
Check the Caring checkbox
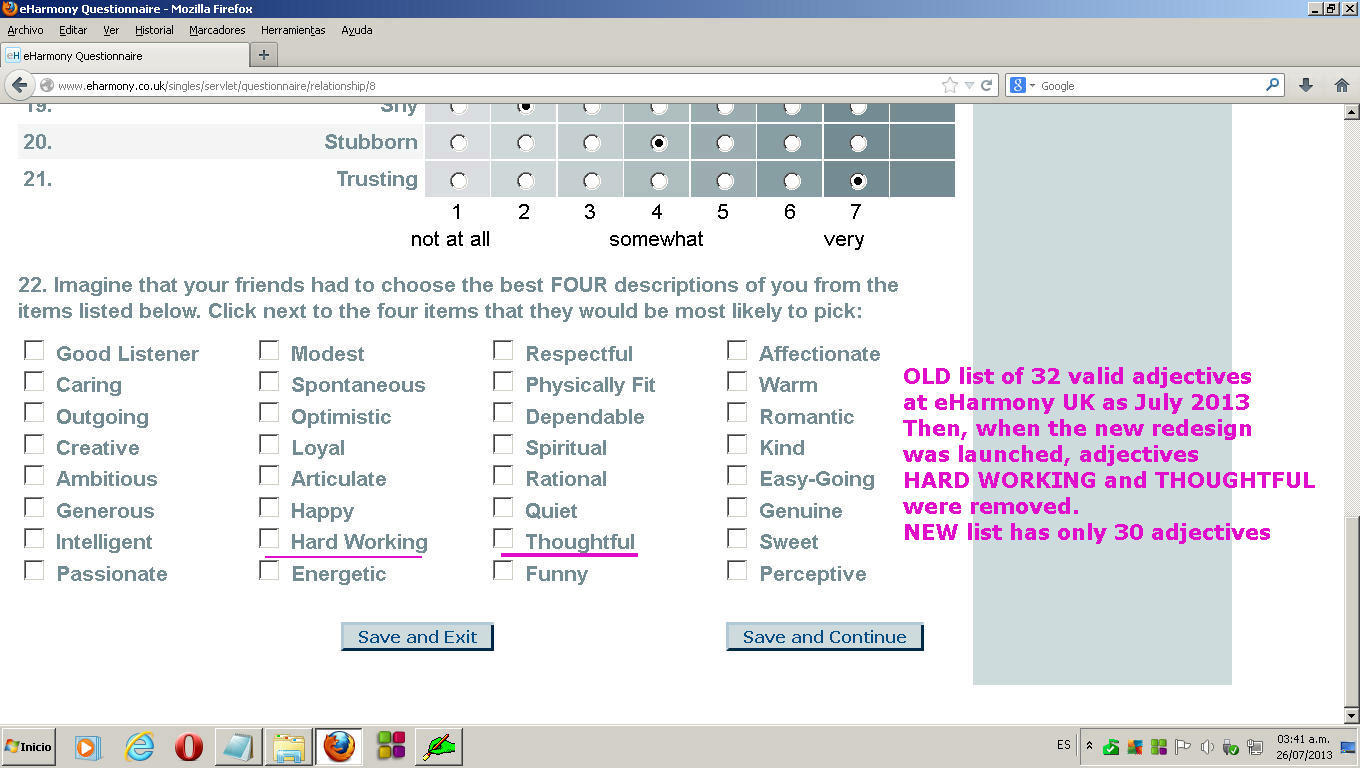[34, 381]
